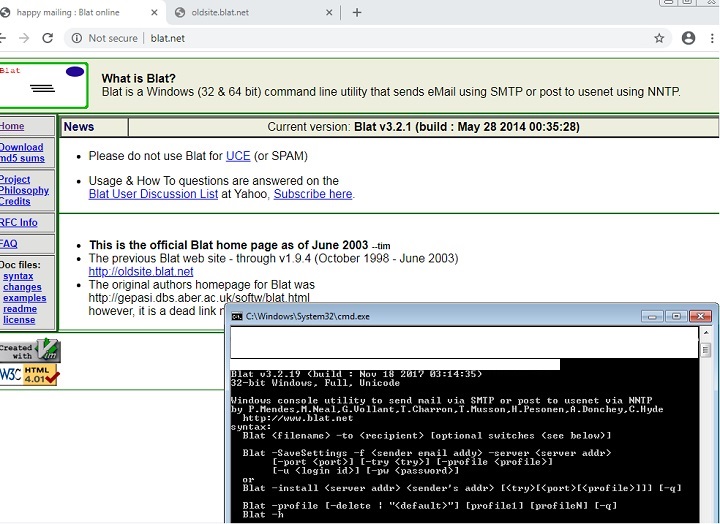Viewport: 720px width, 524px height.
Task: Follow the UCE link in the news
Action: pos(238,156)
